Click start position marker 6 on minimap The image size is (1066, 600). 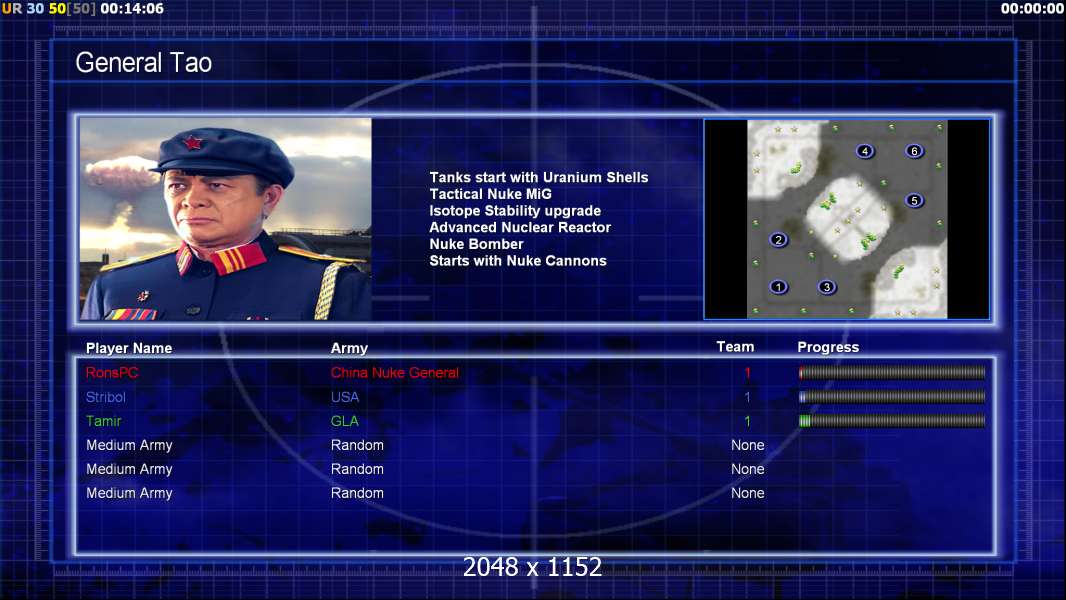tap(914, 151)
